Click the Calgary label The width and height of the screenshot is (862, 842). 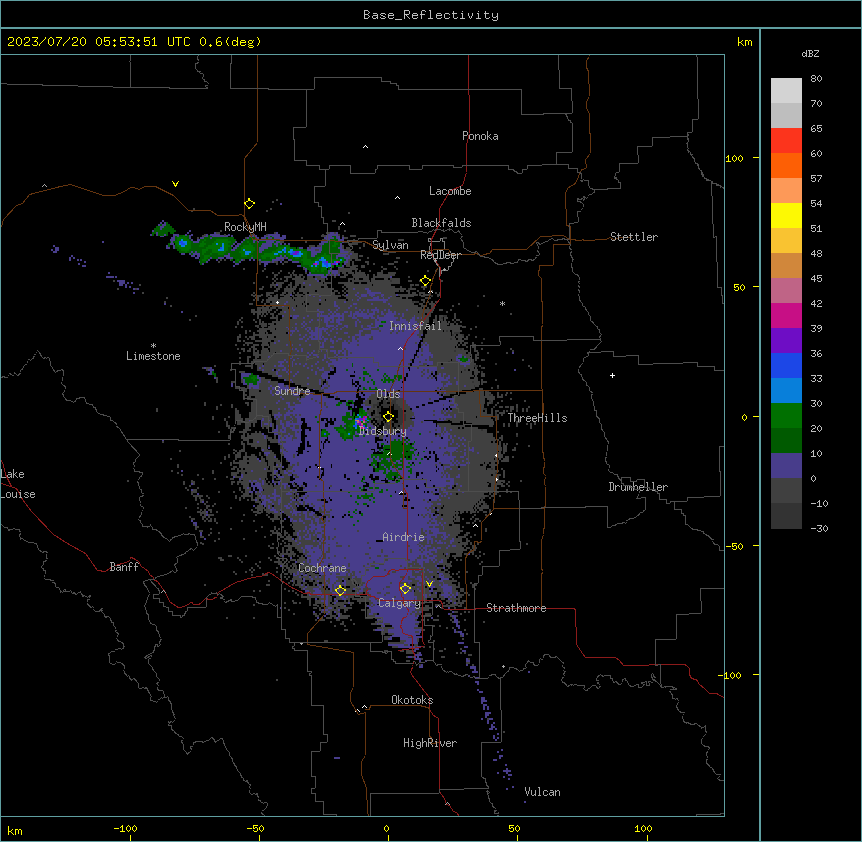tap(399, 603)
